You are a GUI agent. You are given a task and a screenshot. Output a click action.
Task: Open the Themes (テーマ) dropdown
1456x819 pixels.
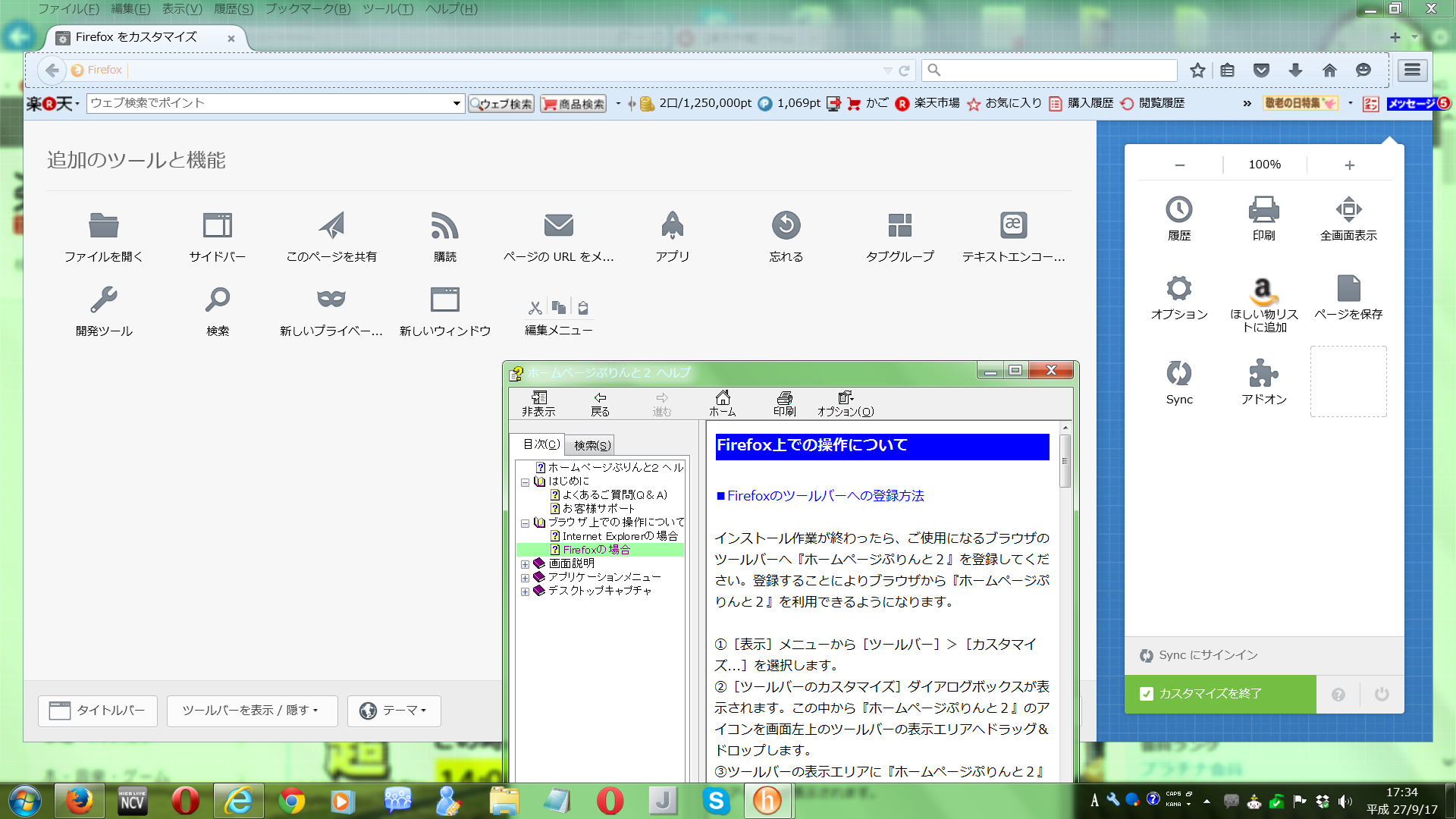(394, 711)
